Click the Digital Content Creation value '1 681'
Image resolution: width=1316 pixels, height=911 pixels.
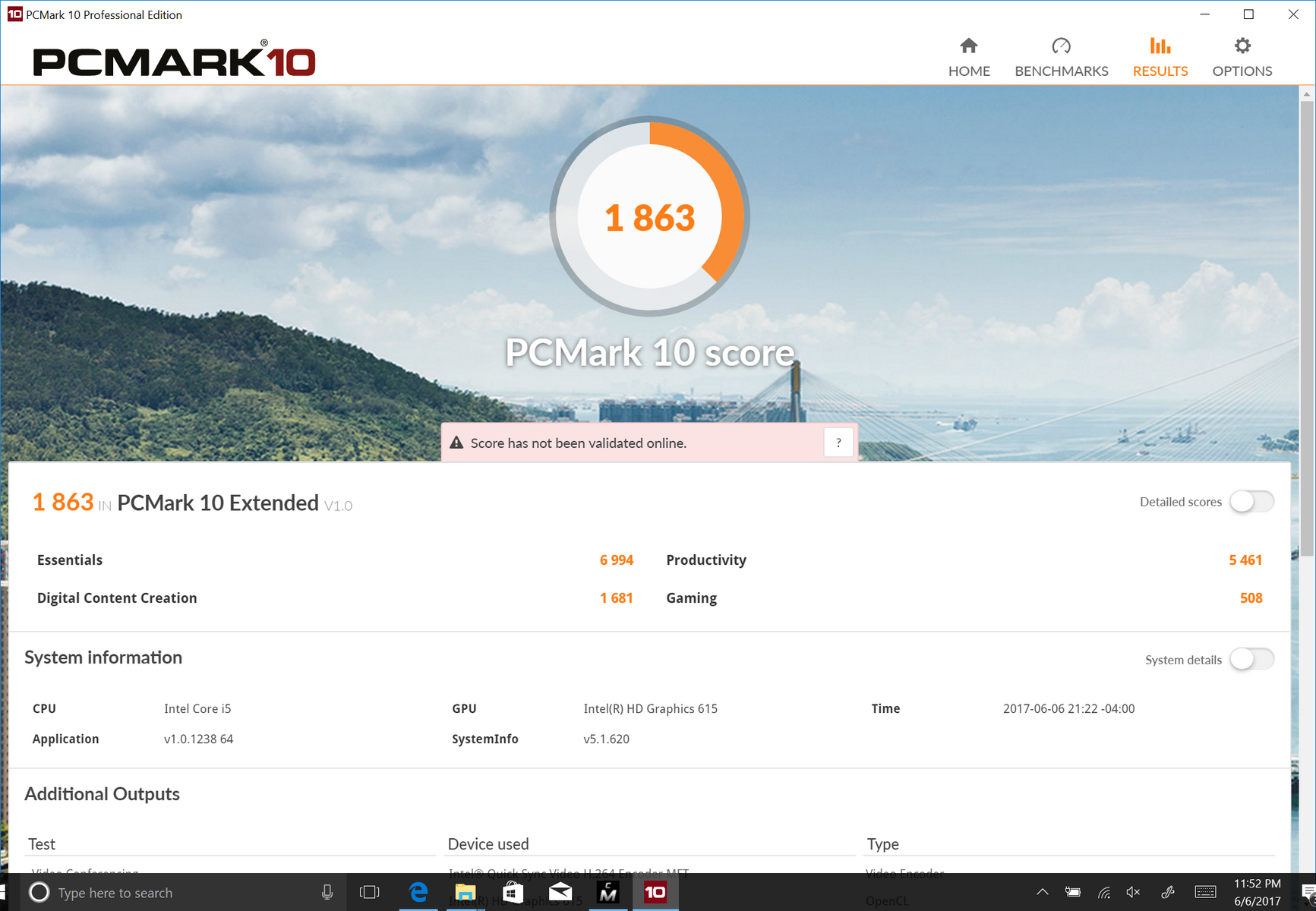pos(617,598)
